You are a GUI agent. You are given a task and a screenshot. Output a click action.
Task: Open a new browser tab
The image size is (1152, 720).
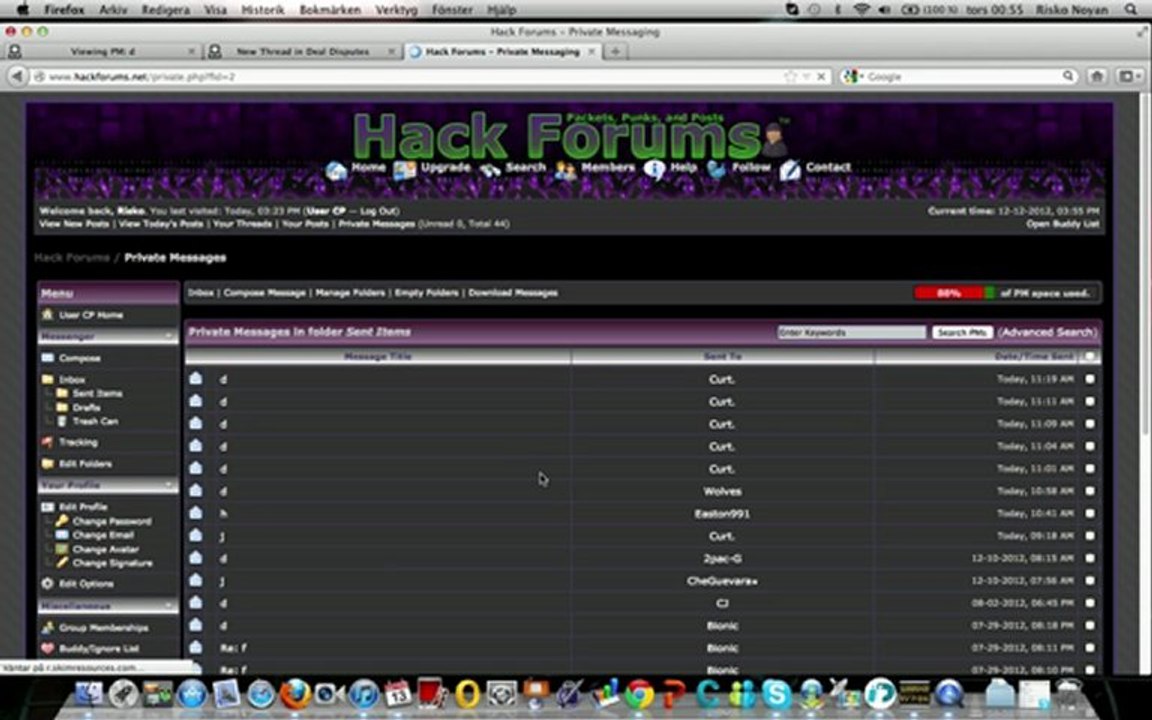[x=616, y=51]
